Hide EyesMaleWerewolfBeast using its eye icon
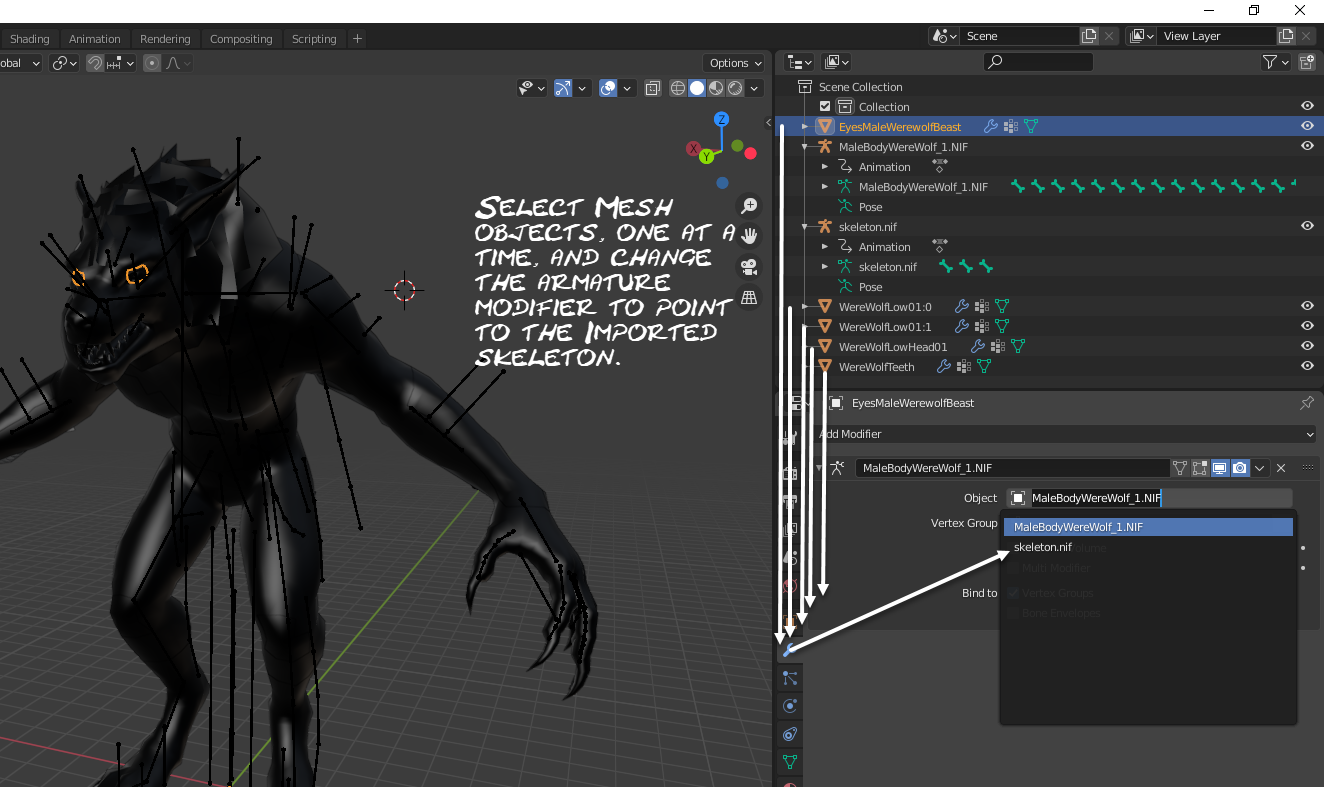This screenshot has width=1324, height=787. pos(1306,126)
